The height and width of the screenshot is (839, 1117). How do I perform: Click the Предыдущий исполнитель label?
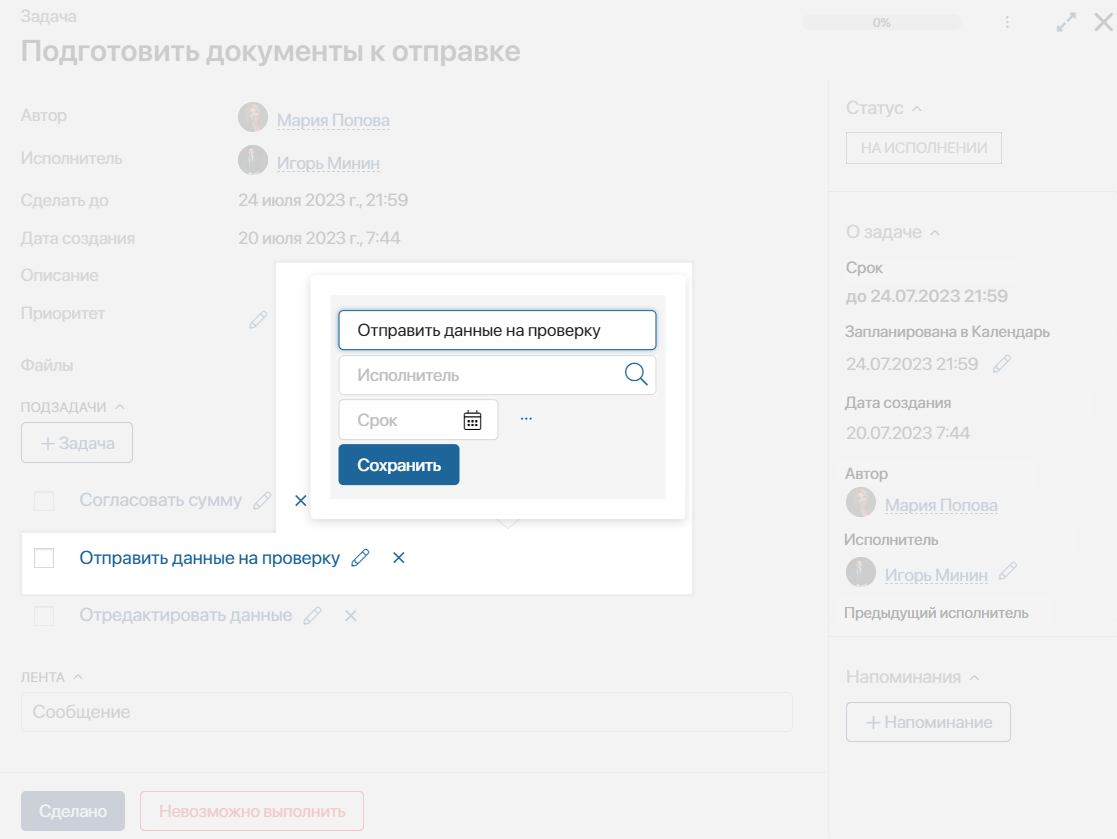click(x=936, y=613)
